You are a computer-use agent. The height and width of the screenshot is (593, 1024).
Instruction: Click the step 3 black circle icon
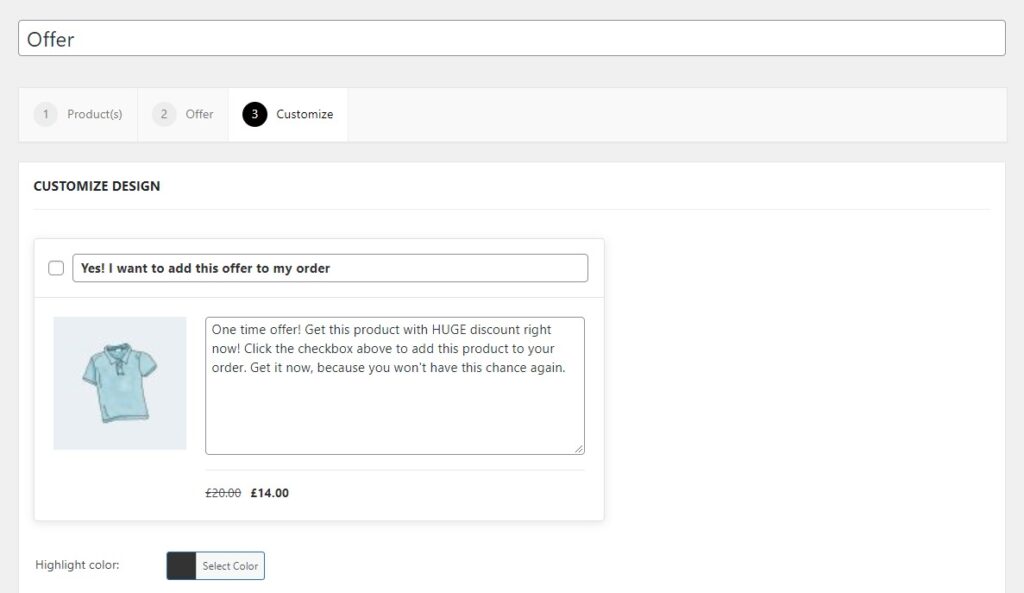click(255, 114)
